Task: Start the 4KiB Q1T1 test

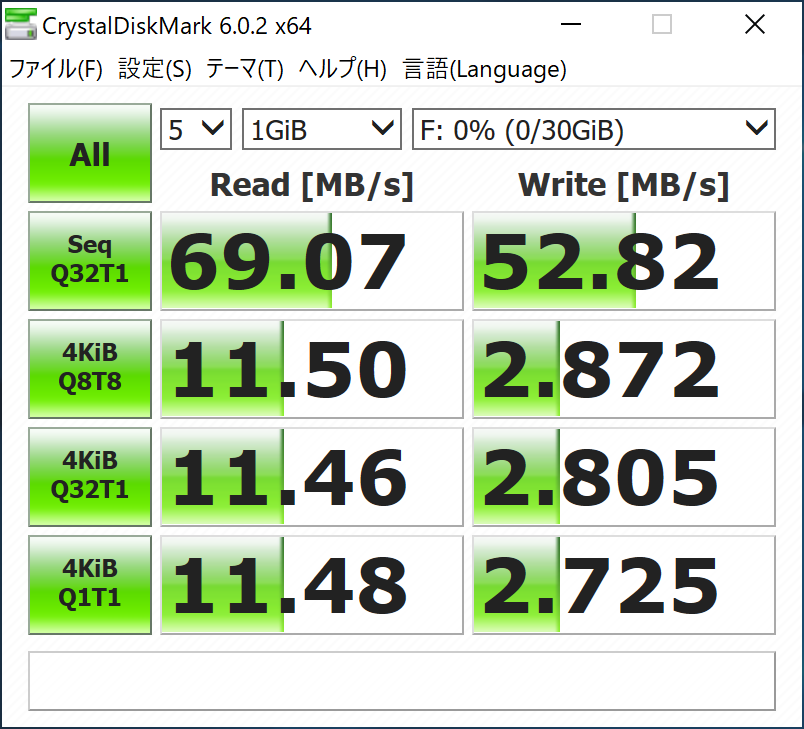Action: pyautogui.click(x=90, y=585)
